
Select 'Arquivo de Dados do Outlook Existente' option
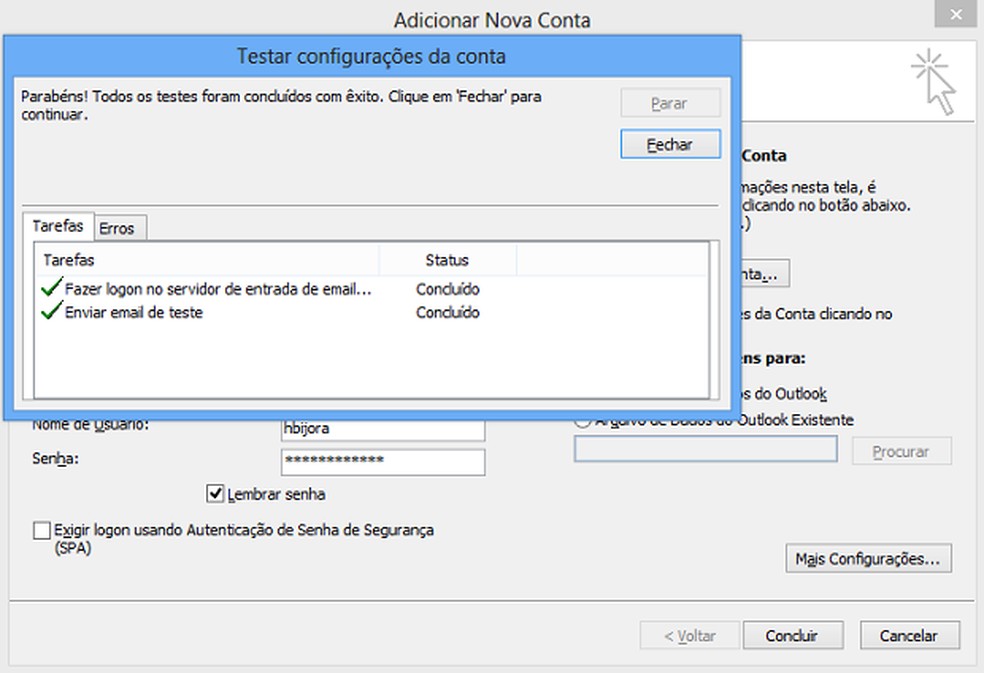coord(583,420)
